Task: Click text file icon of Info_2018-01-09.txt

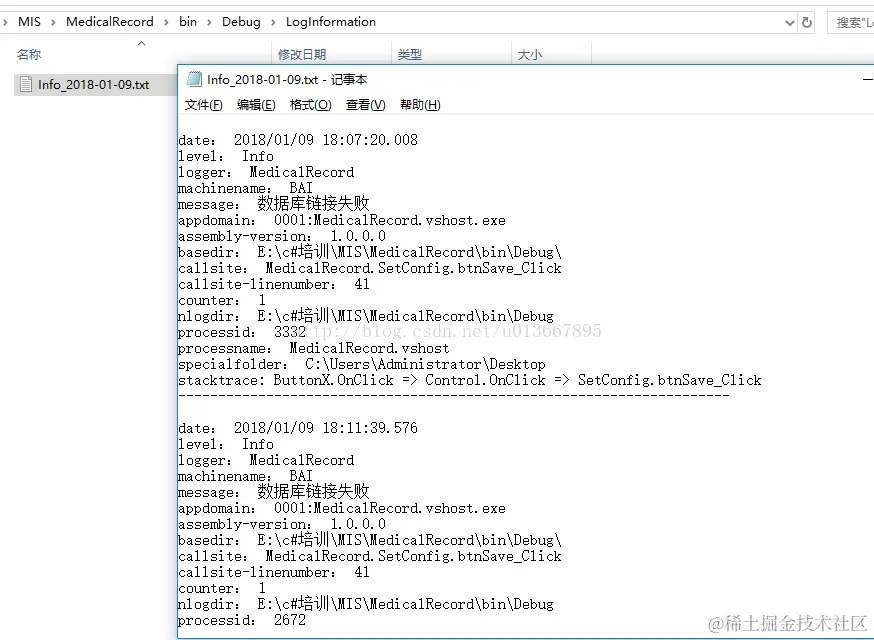Action: [x=26, y=84]
